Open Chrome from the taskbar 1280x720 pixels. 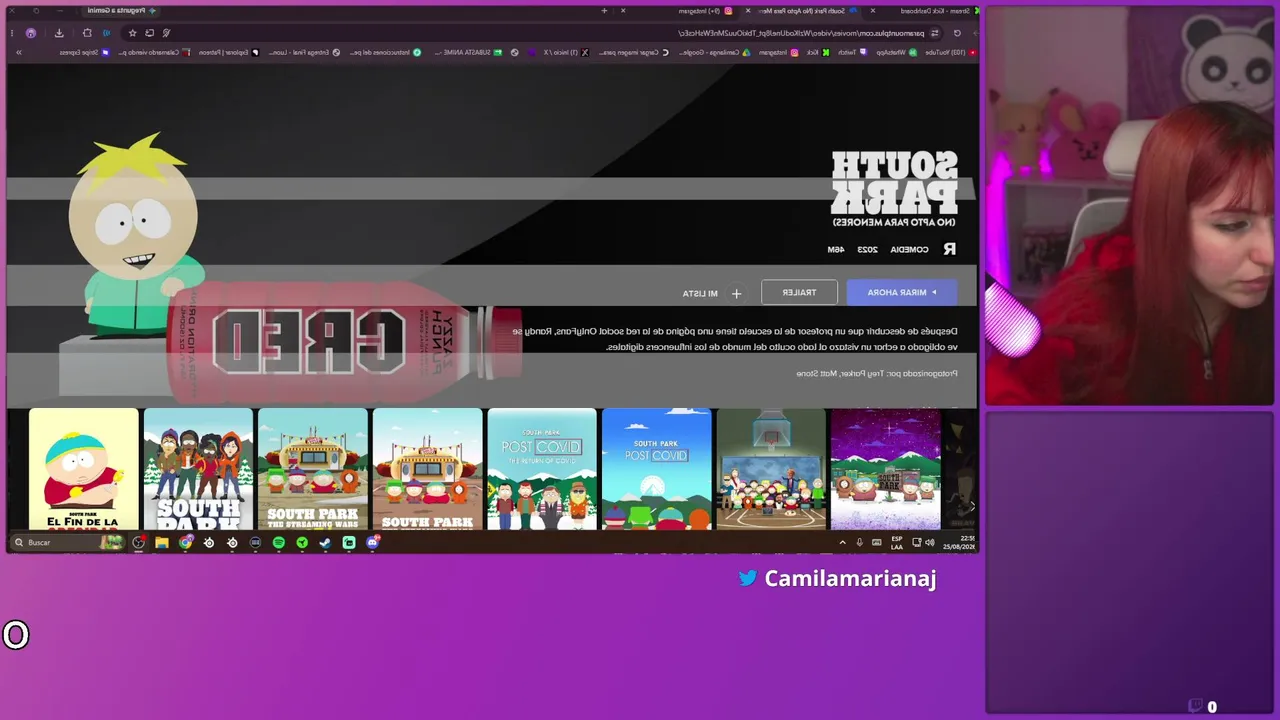186,542
